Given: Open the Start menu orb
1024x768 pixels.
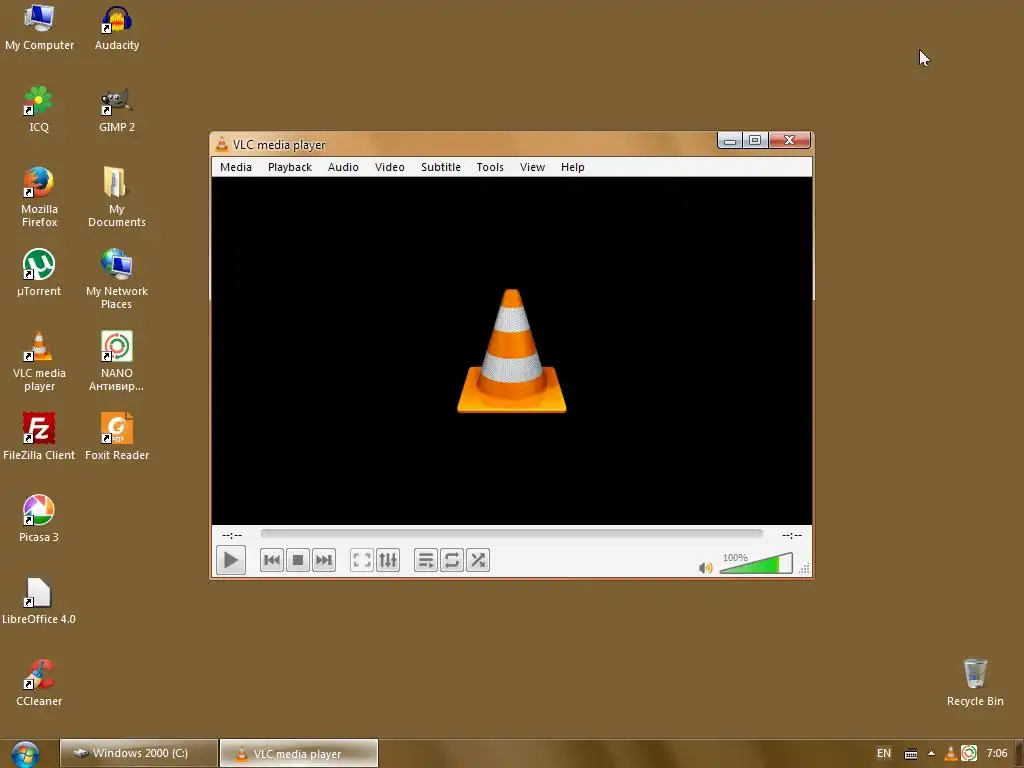Looking at the screenshot, I should pyautogui.click(x=25, y=754).
